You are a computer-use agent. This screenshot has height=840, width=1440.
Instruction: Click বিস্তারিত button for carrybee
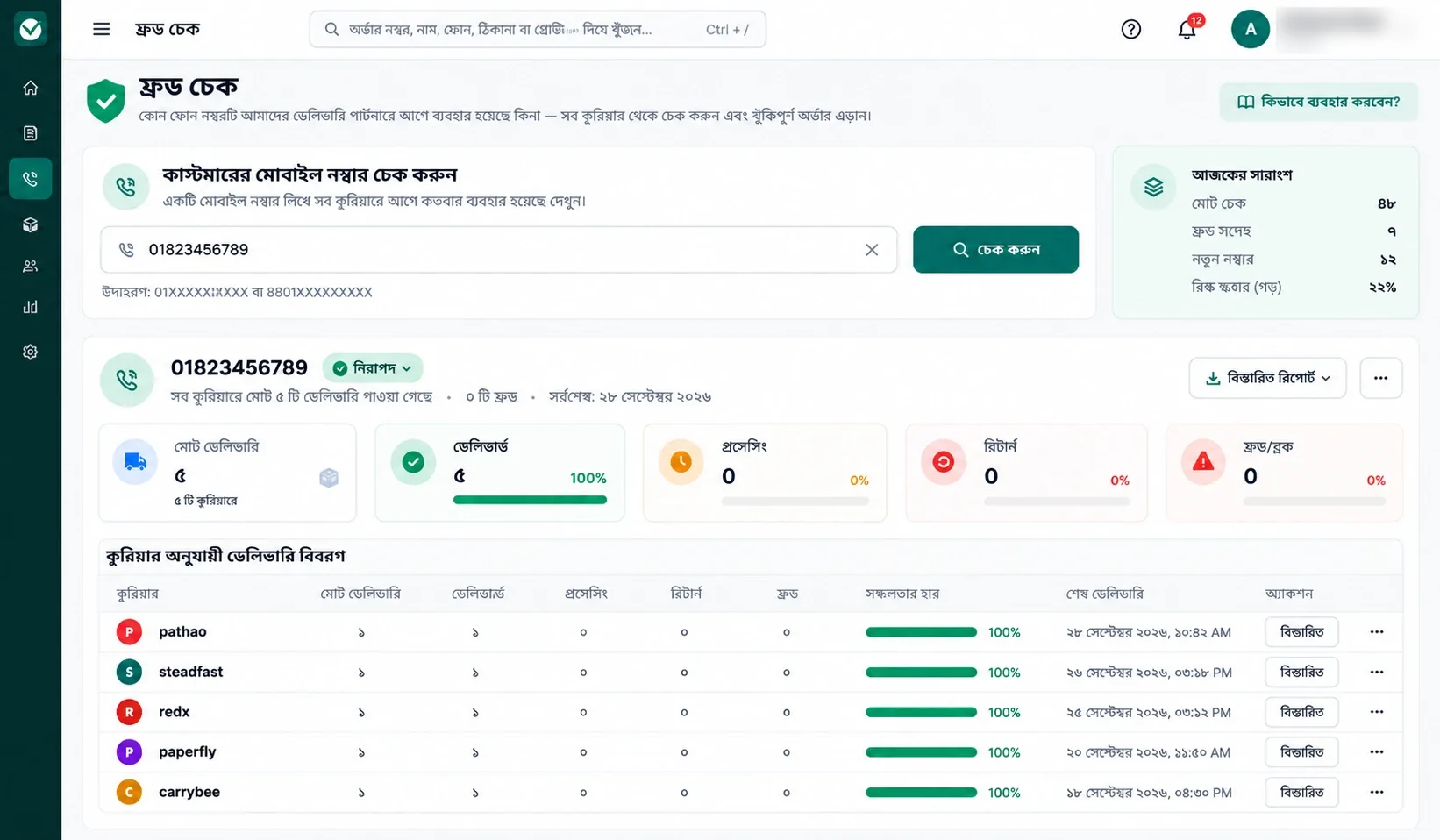point(1301,793)
